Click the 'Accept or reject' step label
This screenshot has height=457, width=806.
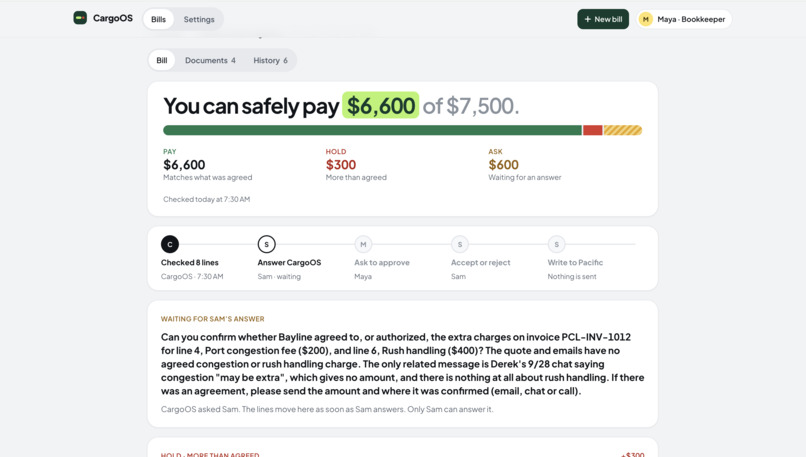(481, 263)
